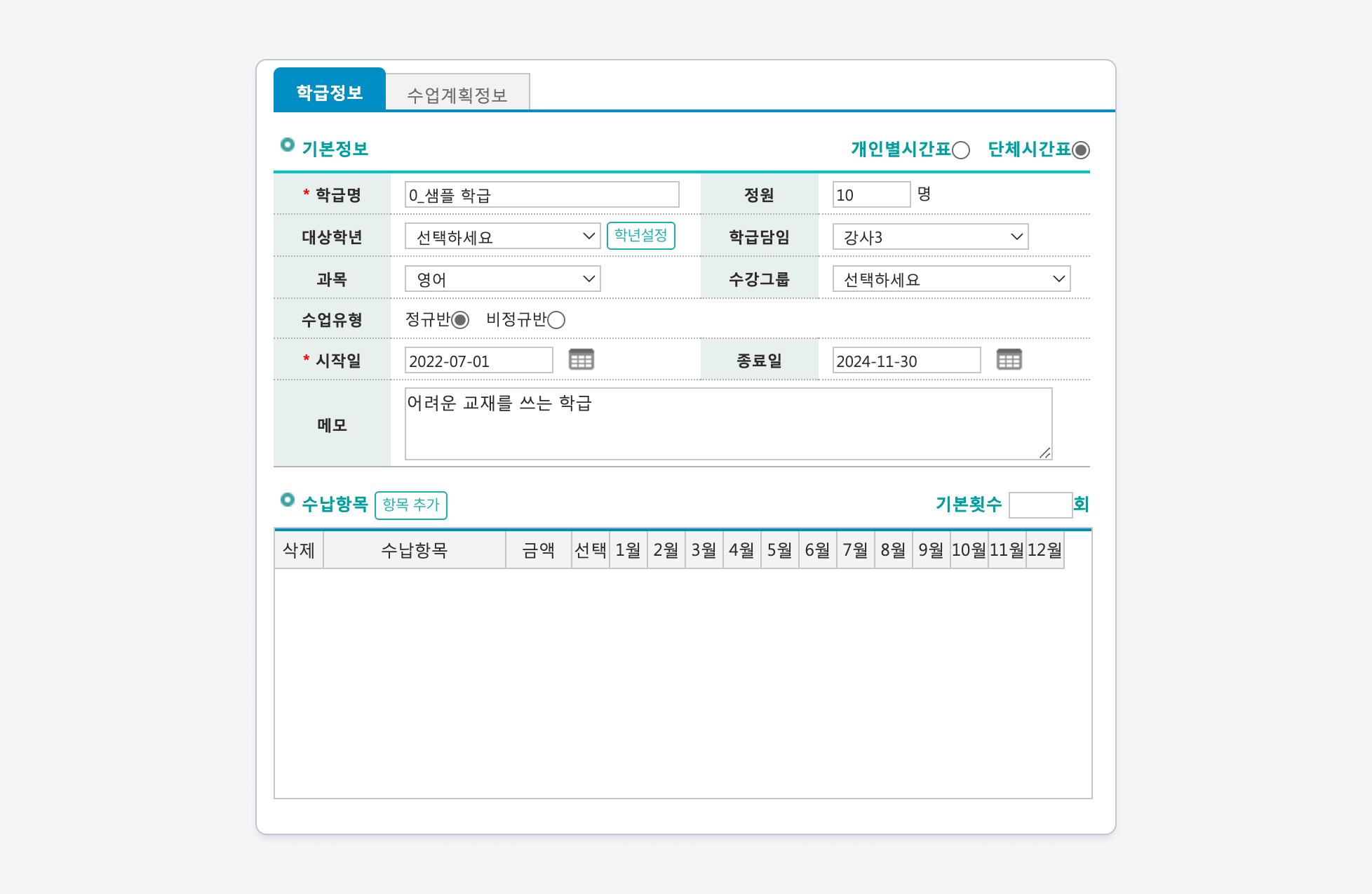Screen dimensions: 1372x894
Task: Click the 항목 추가 button
Action: [x=411, y=505]
